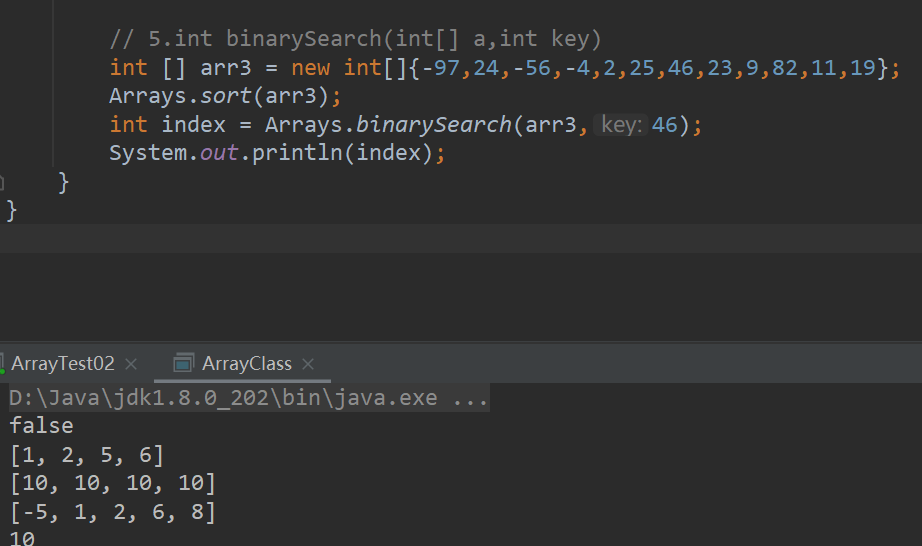
Task: Click the 'new' keyword in arr3 declaration
Action: pyautogui.click(x=310, y=68)
